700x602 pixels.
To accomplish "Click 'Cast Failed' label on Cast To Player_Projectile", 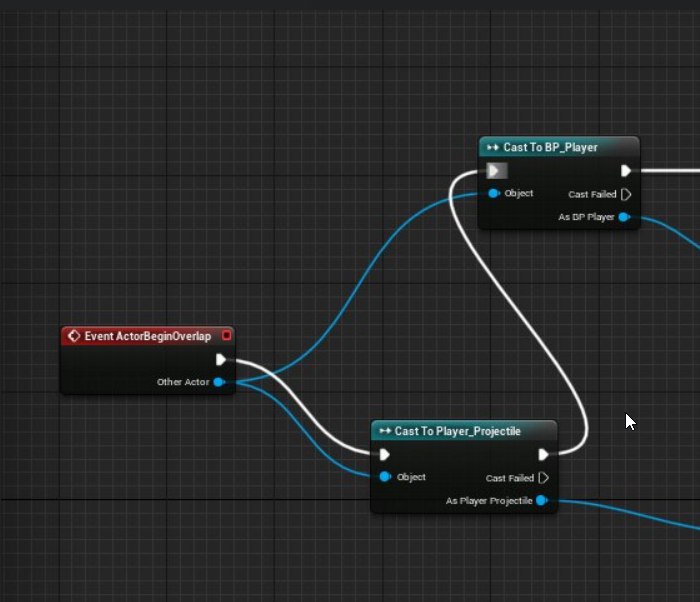I will click(x=510, y=478).
